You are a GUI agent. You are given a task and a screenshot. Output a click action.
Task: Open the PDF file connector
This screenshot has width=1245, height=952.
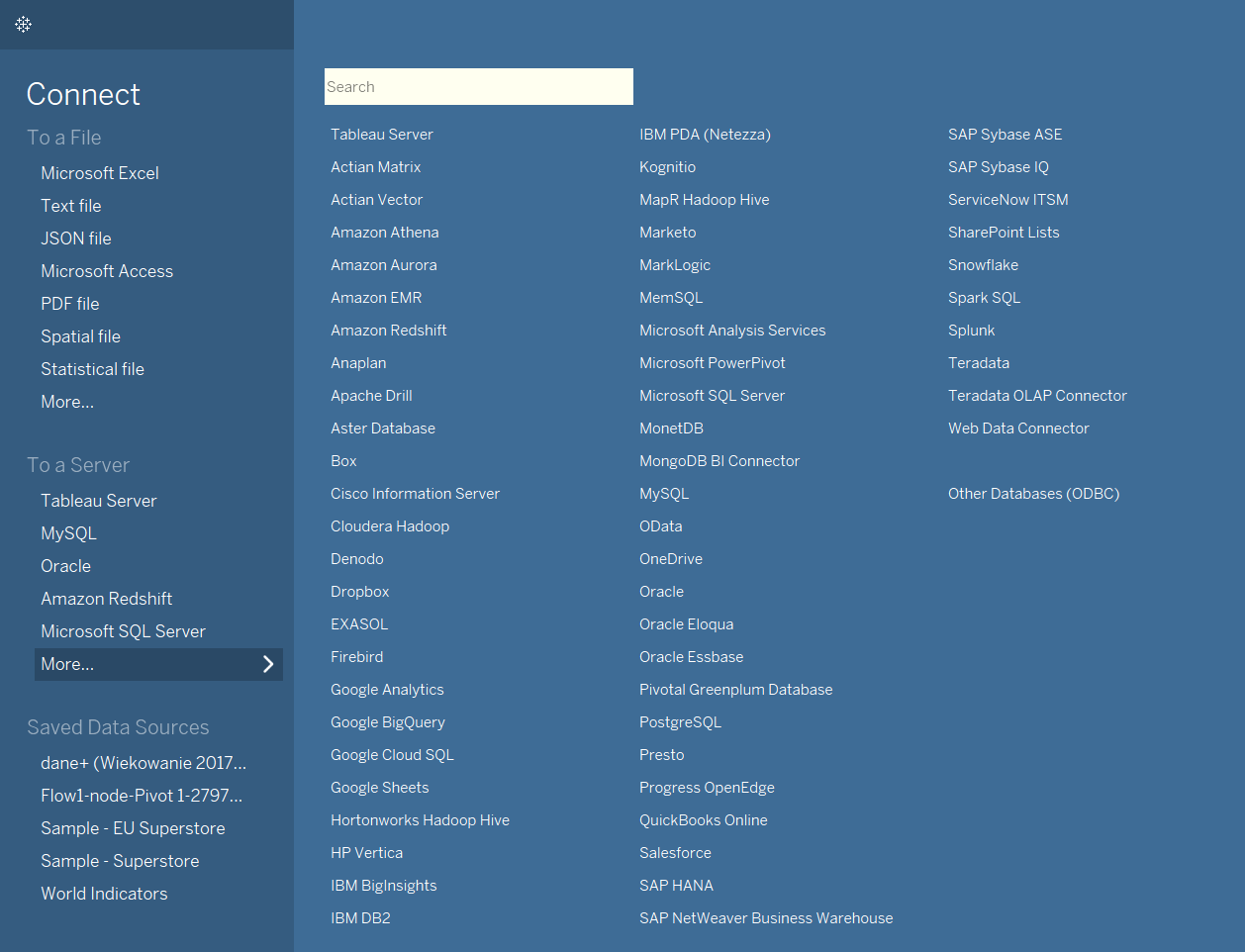(69, 304)
